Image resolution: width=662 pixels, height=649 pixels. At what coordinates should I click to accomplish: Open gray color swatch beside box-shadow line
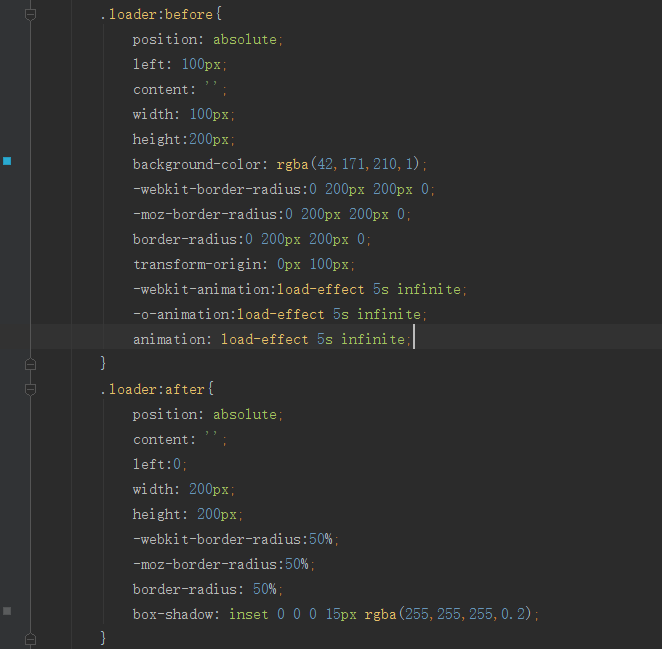(7, 611)
